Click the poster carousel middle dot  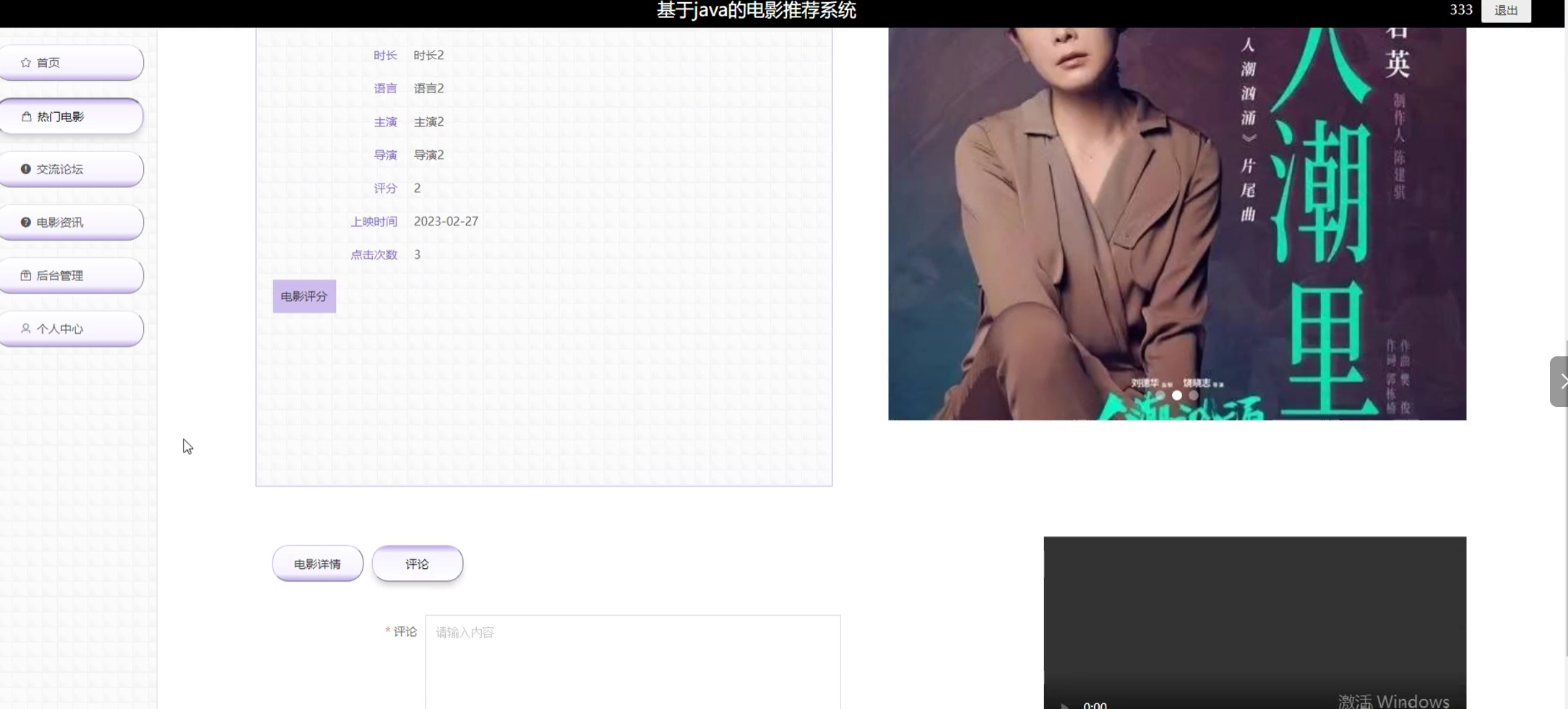(1177, 395)
